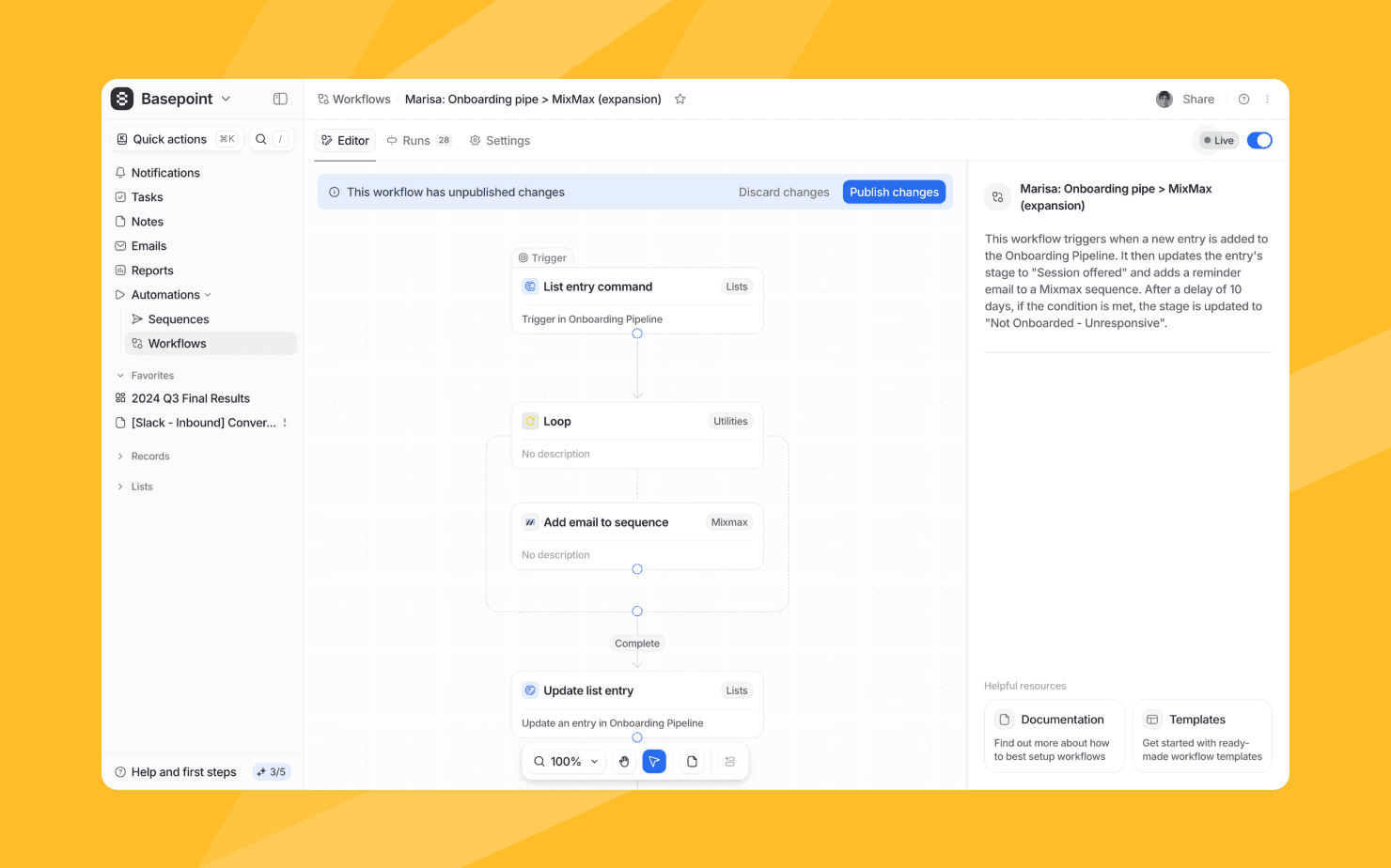Viewport: 1391px width, 868px height.
Task: Click Discard changes
Action: coord(784,192)
